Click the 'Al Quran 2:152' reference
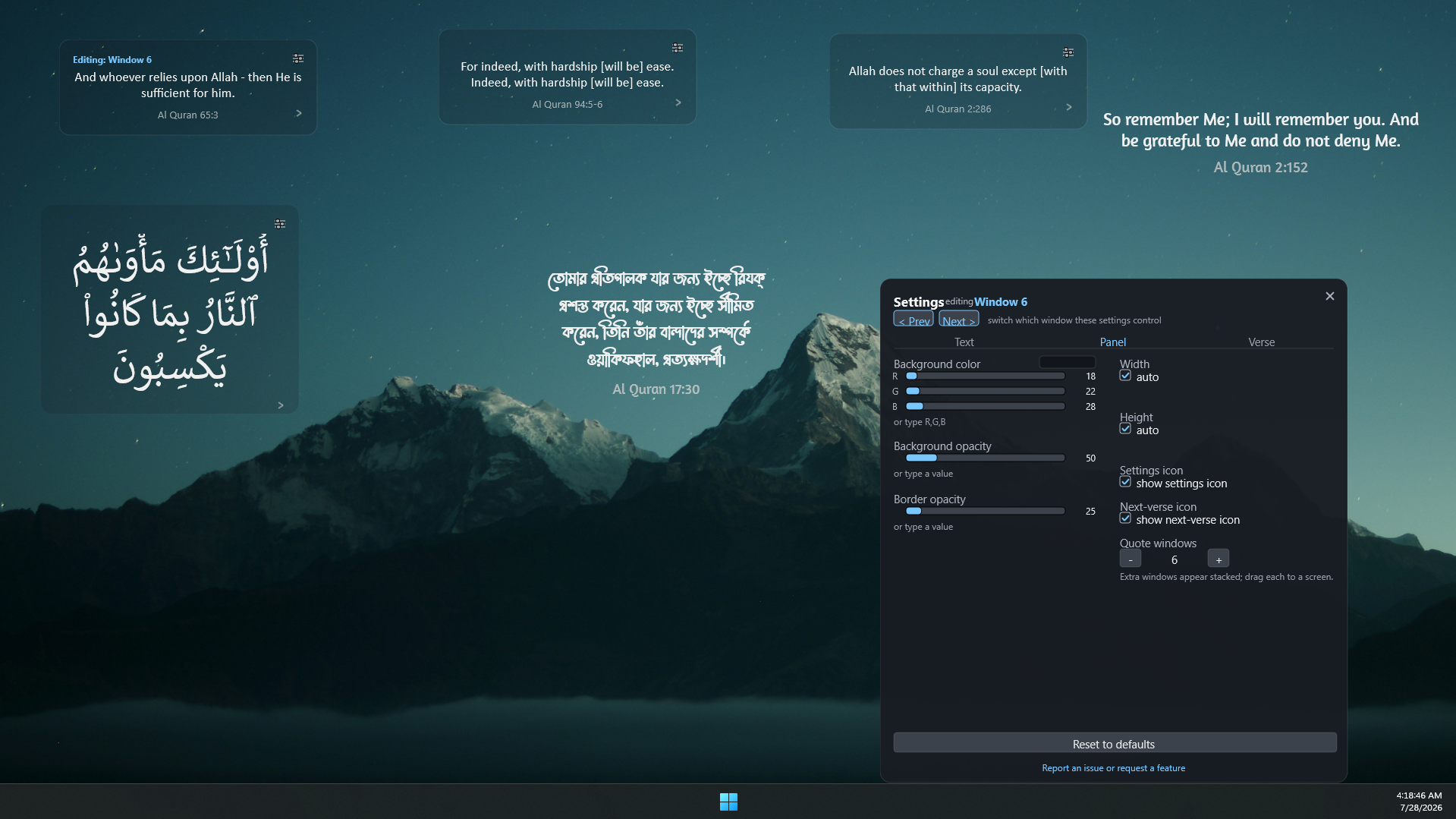1456x819 pixels. click(x=1261, y=167)
